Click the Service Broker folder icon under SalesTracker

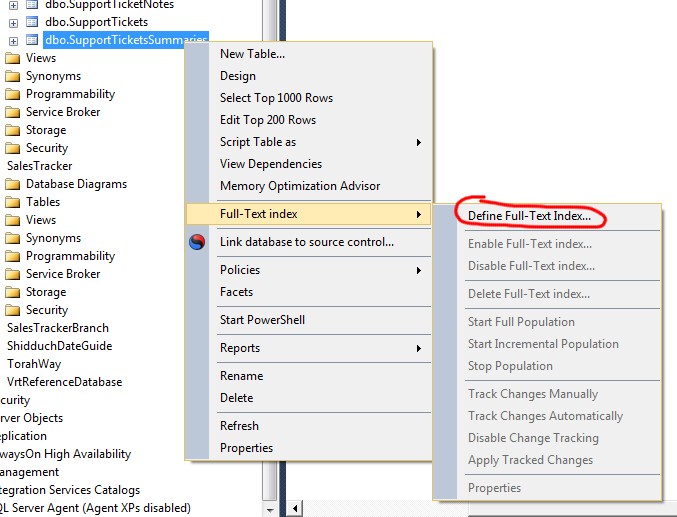click(13, 274)
